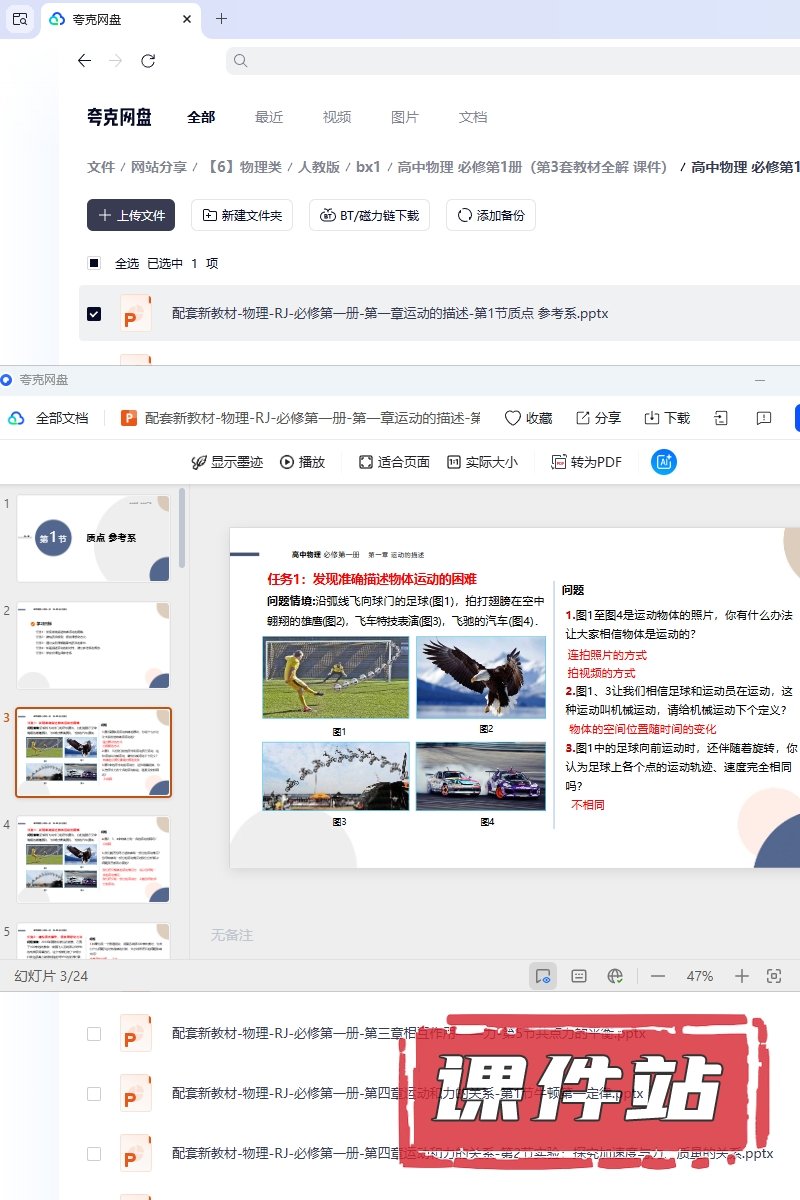Uncheck the selected 第1节质点 参考系 file checkbox
The width and height of the screenshot is (800, 1200).
tap(94, 314)
